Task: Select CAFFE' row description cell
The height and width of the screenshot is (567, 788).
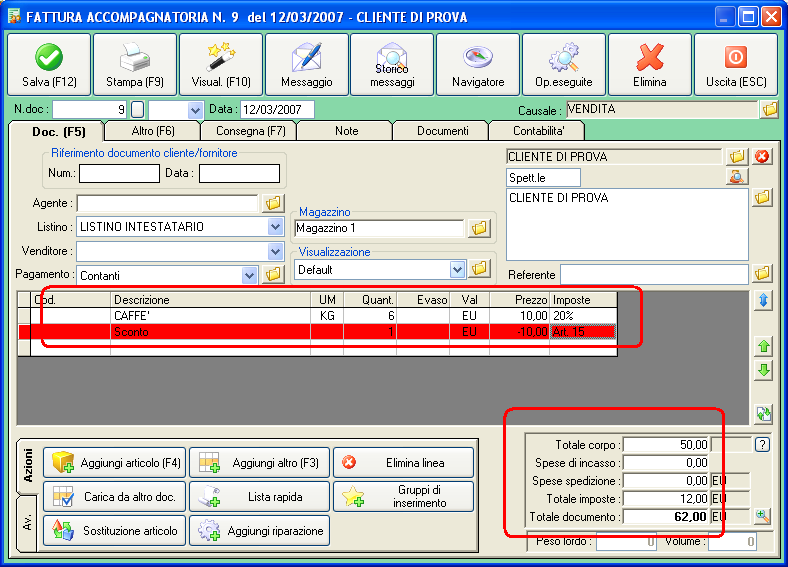Action: tap(211, 316)
